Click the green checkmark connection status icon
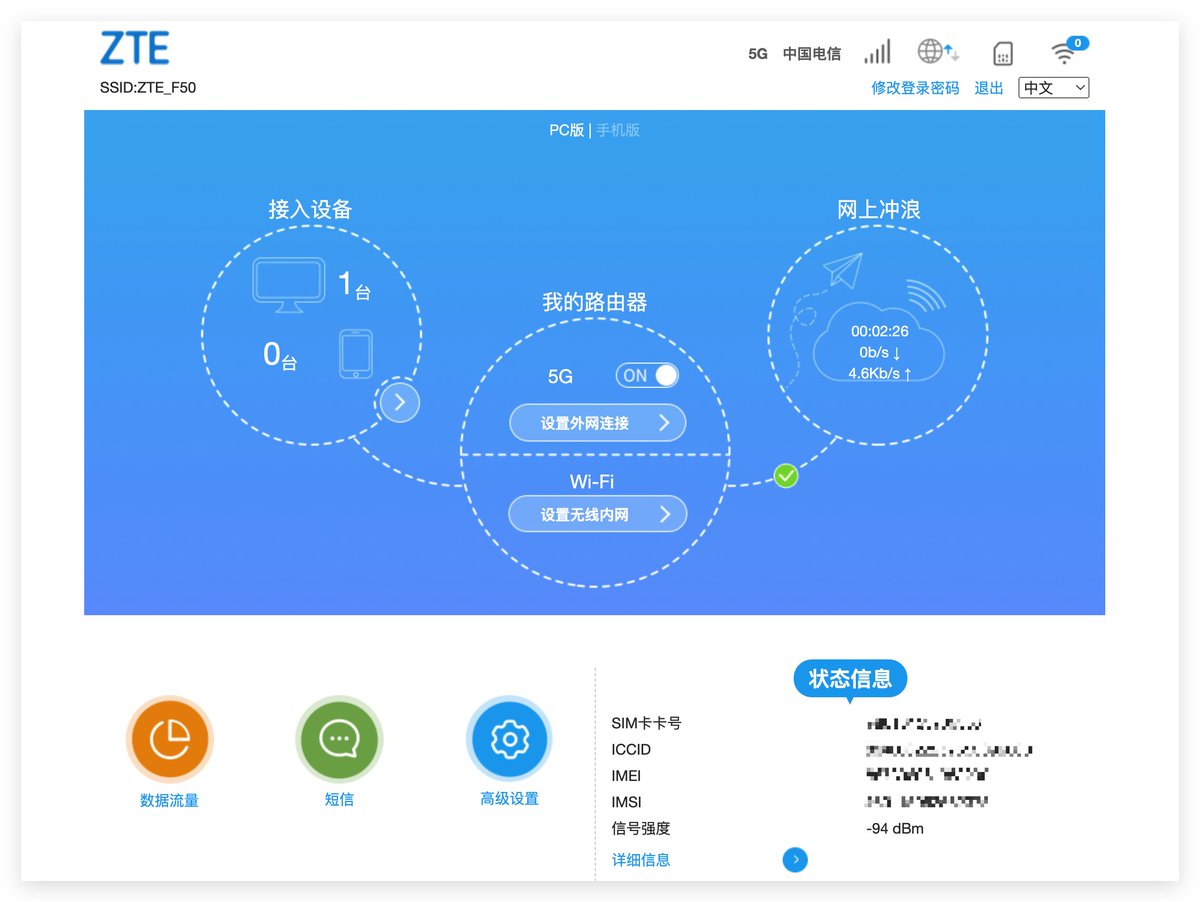1200x902 pixels. pyautogui.click(x=785, y=476)
